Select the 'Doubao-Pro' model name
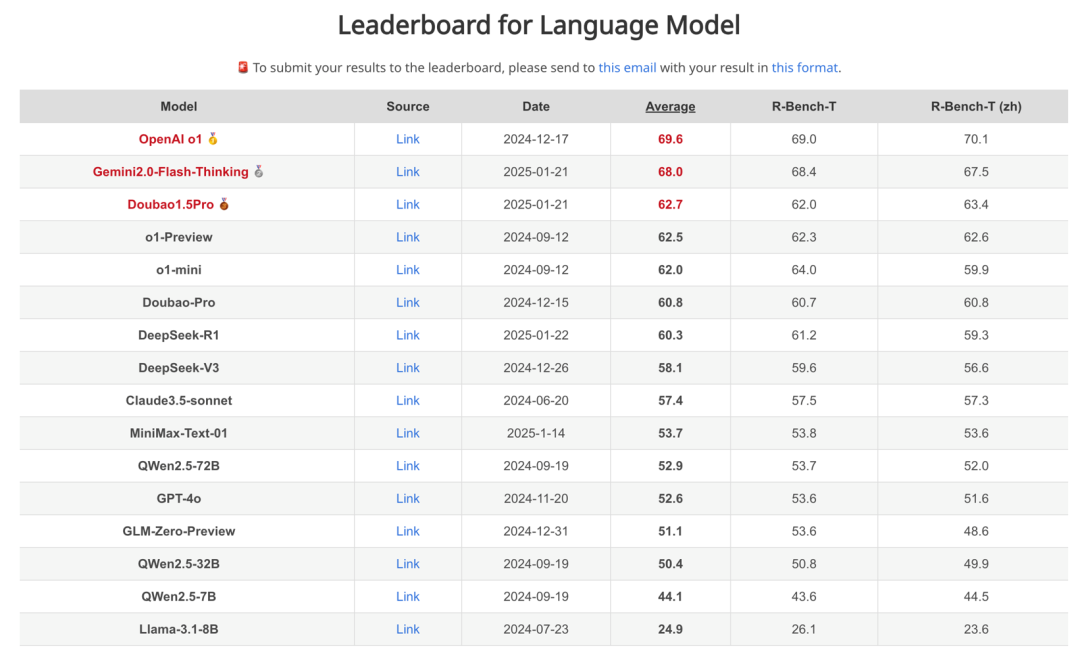1080x657 pixels. [x=178, y=302]
